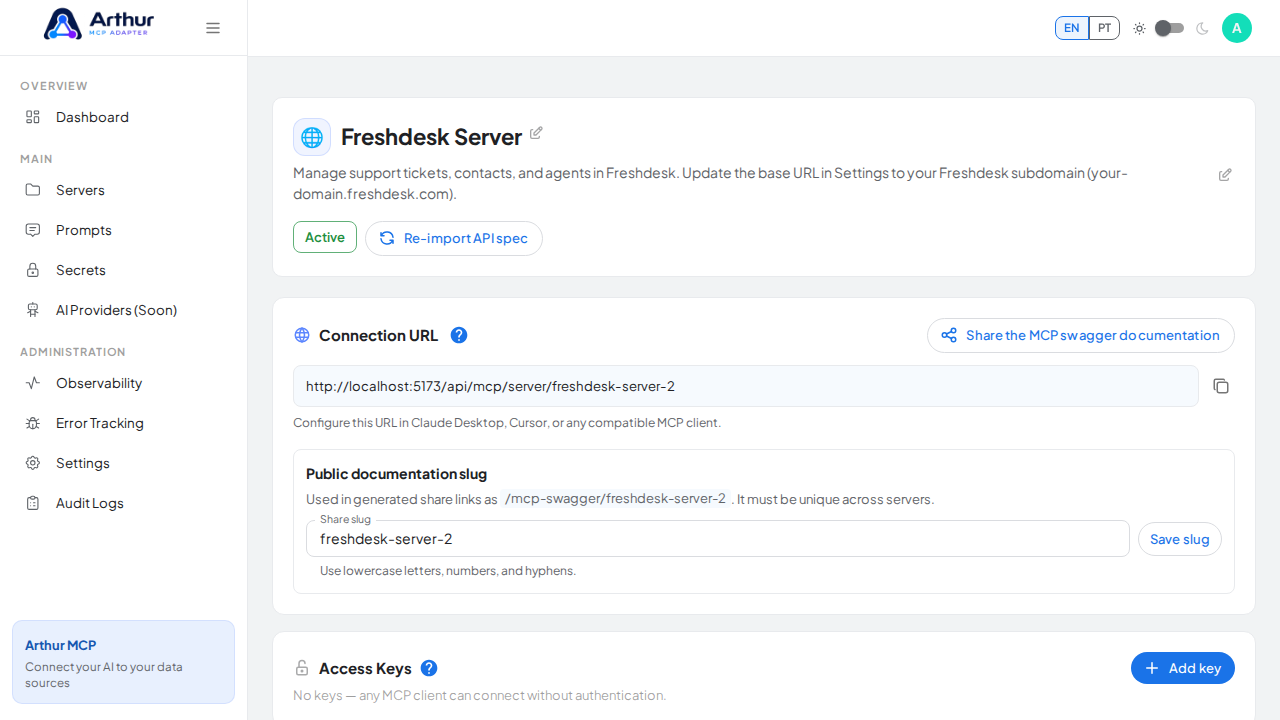The width and height of the screenshot is (1280, 720).
Task: Open Audit Logs page
Action: [x=123, y=503]
